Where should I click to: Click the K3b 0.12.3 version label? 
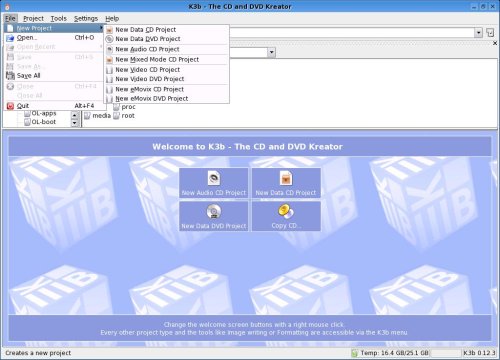pos(479,353)
